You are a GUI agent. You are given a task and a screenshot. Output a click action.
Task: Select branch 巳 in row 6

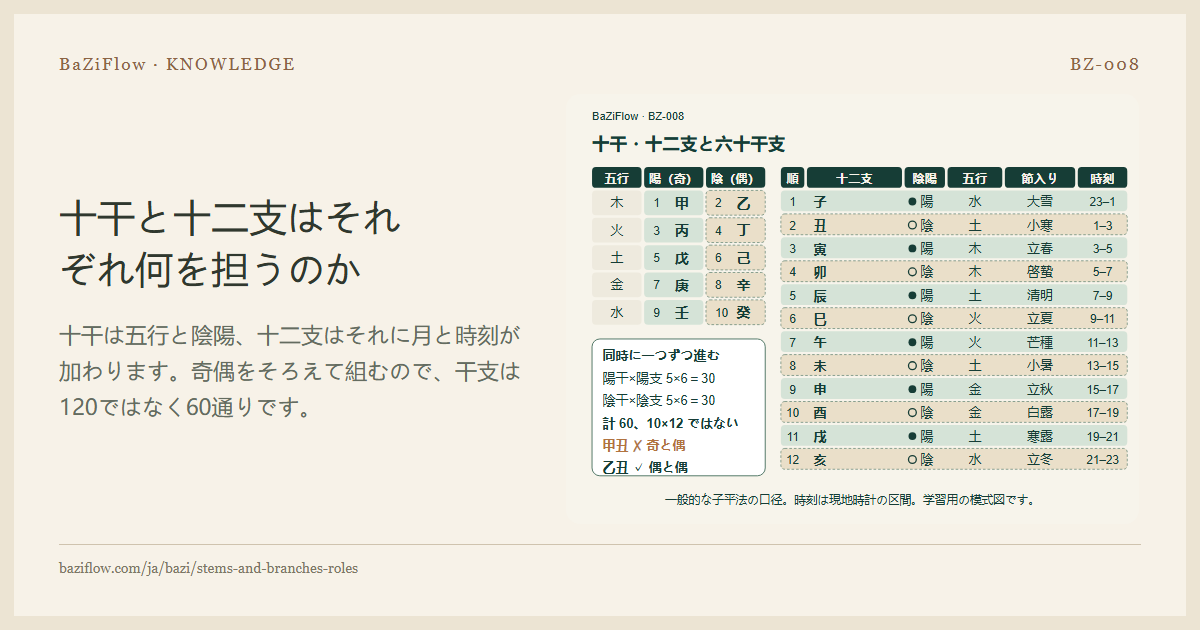820,319
